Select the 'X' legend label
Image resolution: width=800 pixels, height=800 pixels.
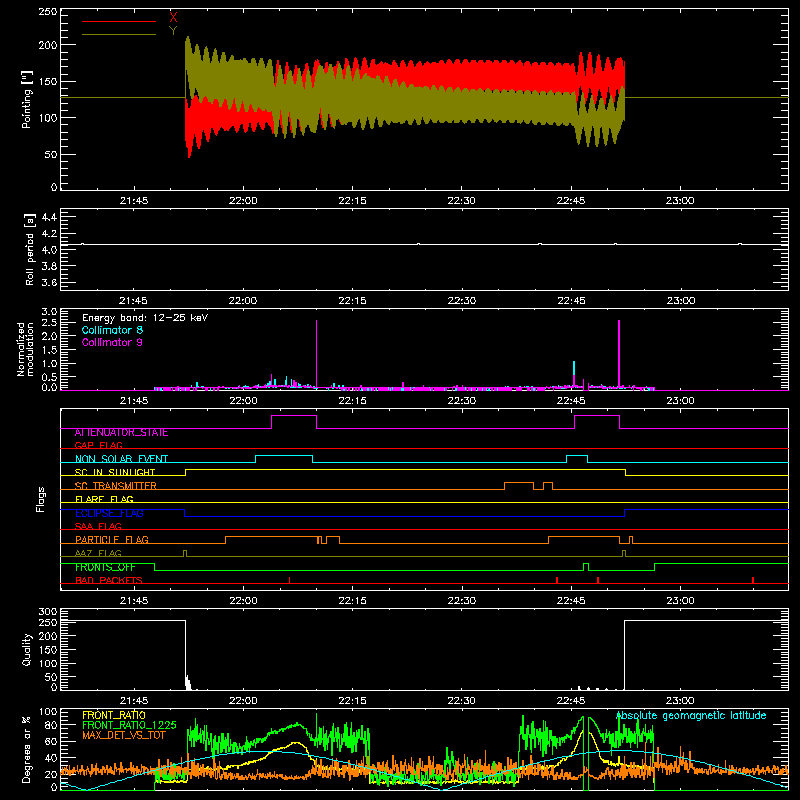173,17
